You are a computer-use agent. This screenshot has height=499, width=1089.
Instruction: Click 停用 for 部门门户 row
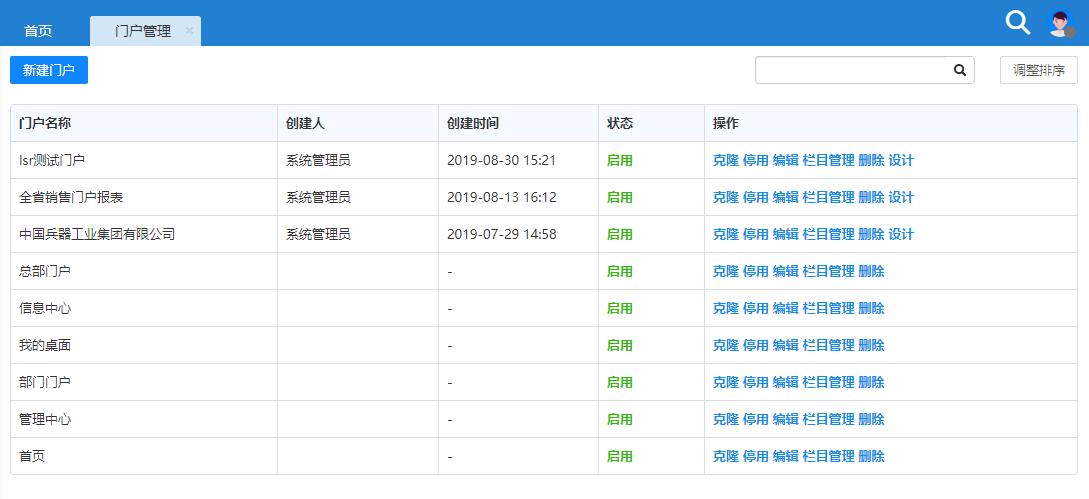tap(755, 382)
